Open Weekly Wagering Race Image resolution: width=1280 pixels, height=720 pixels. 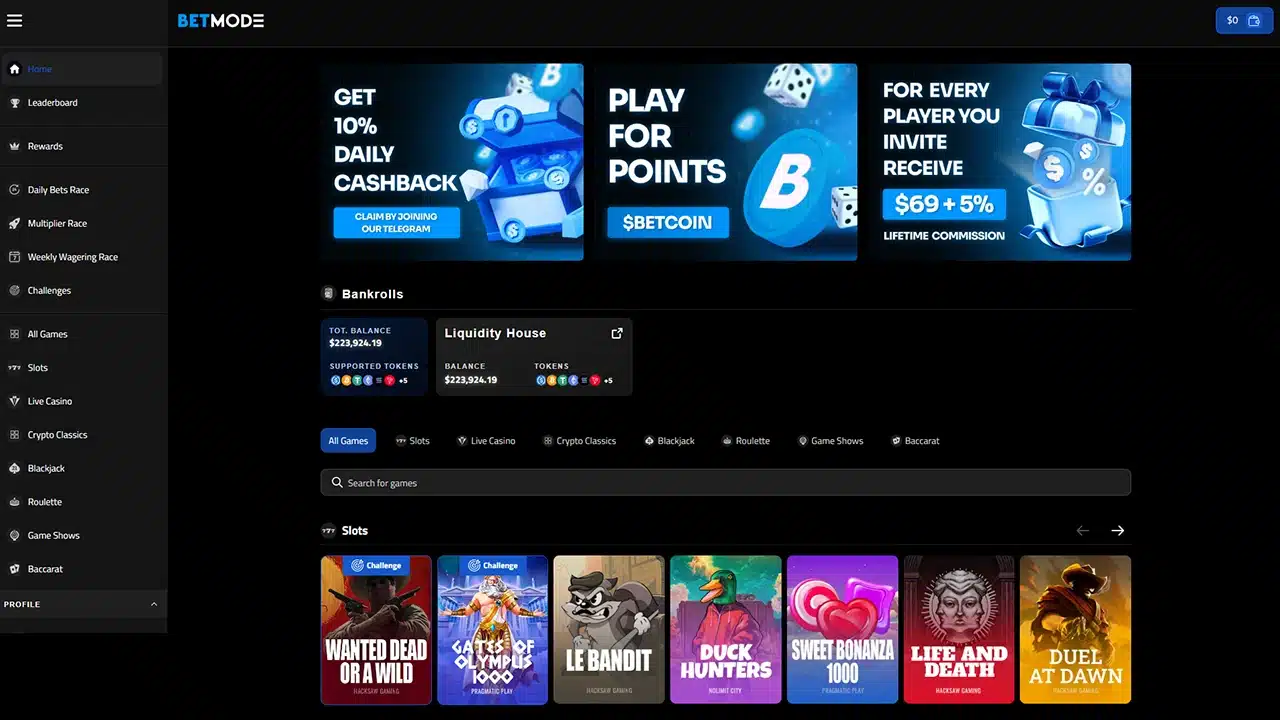coord(82,257)
